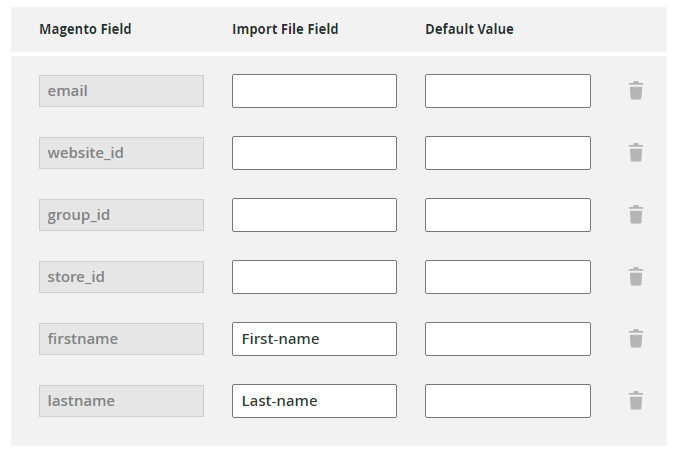Delete the lastname mapping row
This screenshot has width=679, height=457.
click(x=635, y=401)
